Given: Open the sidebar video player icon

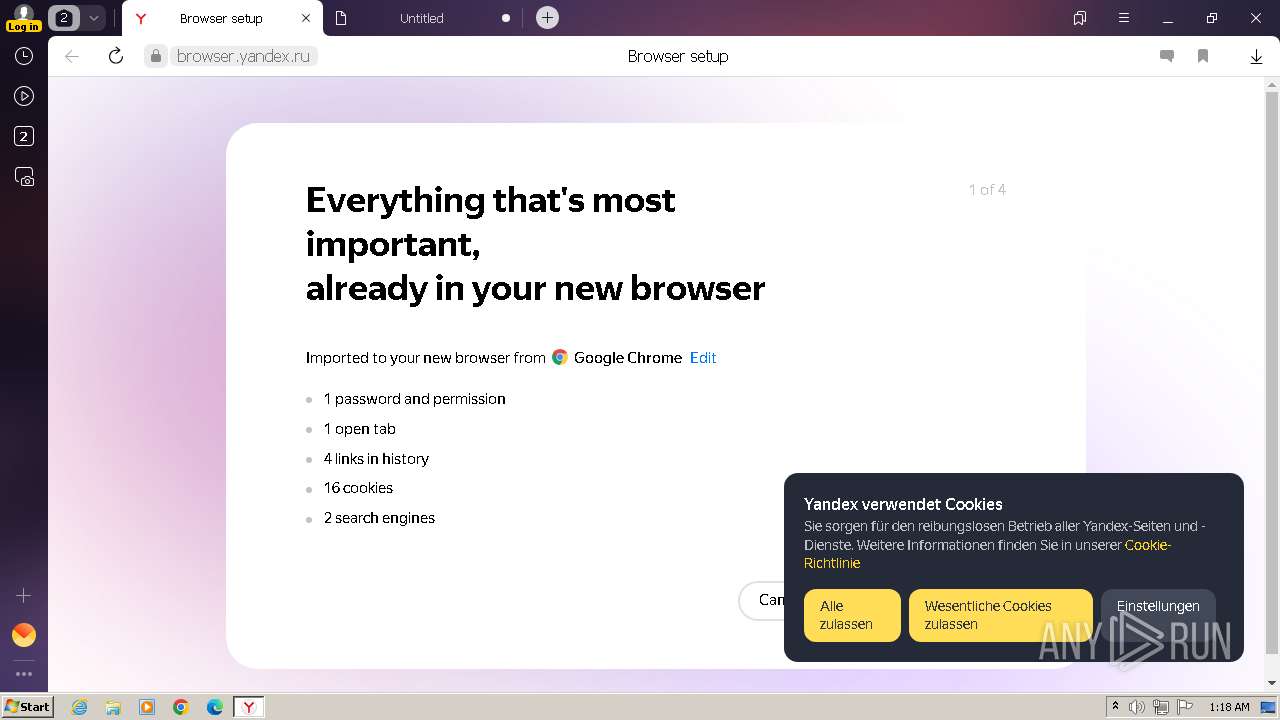Looking at the screenshot, I should tap(24, 97).
